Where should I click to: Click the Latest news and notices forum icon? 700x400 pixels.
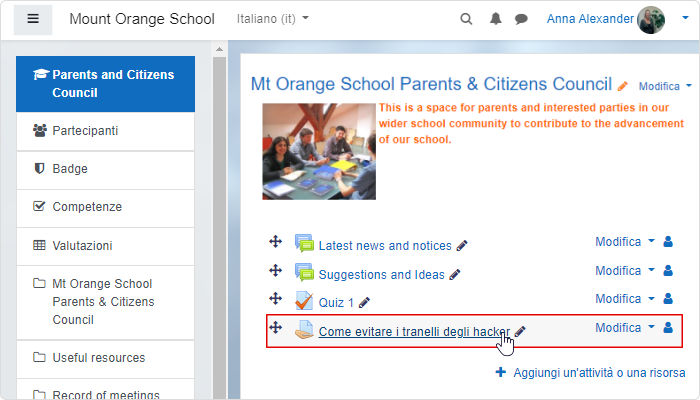point(304,243)
